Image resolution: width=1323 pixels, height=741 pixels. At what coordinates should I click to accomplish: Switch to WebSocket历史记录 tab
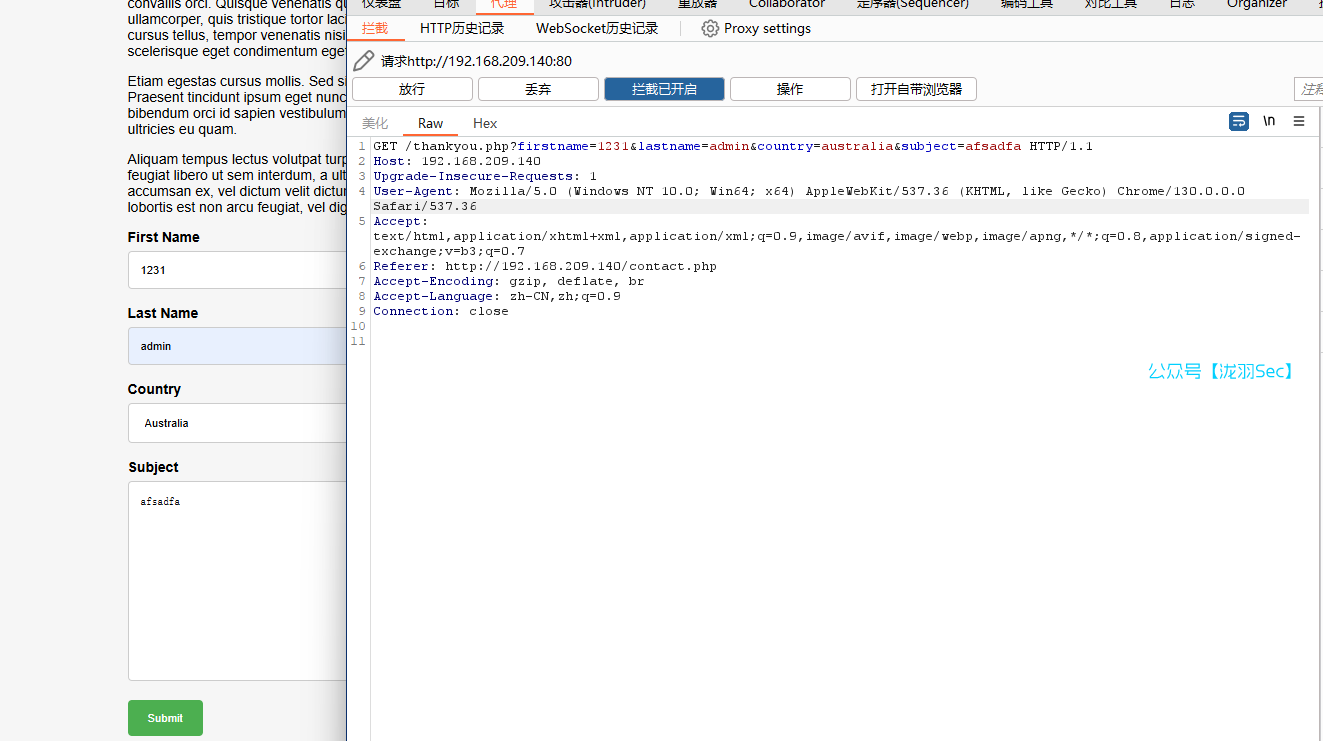597,29
